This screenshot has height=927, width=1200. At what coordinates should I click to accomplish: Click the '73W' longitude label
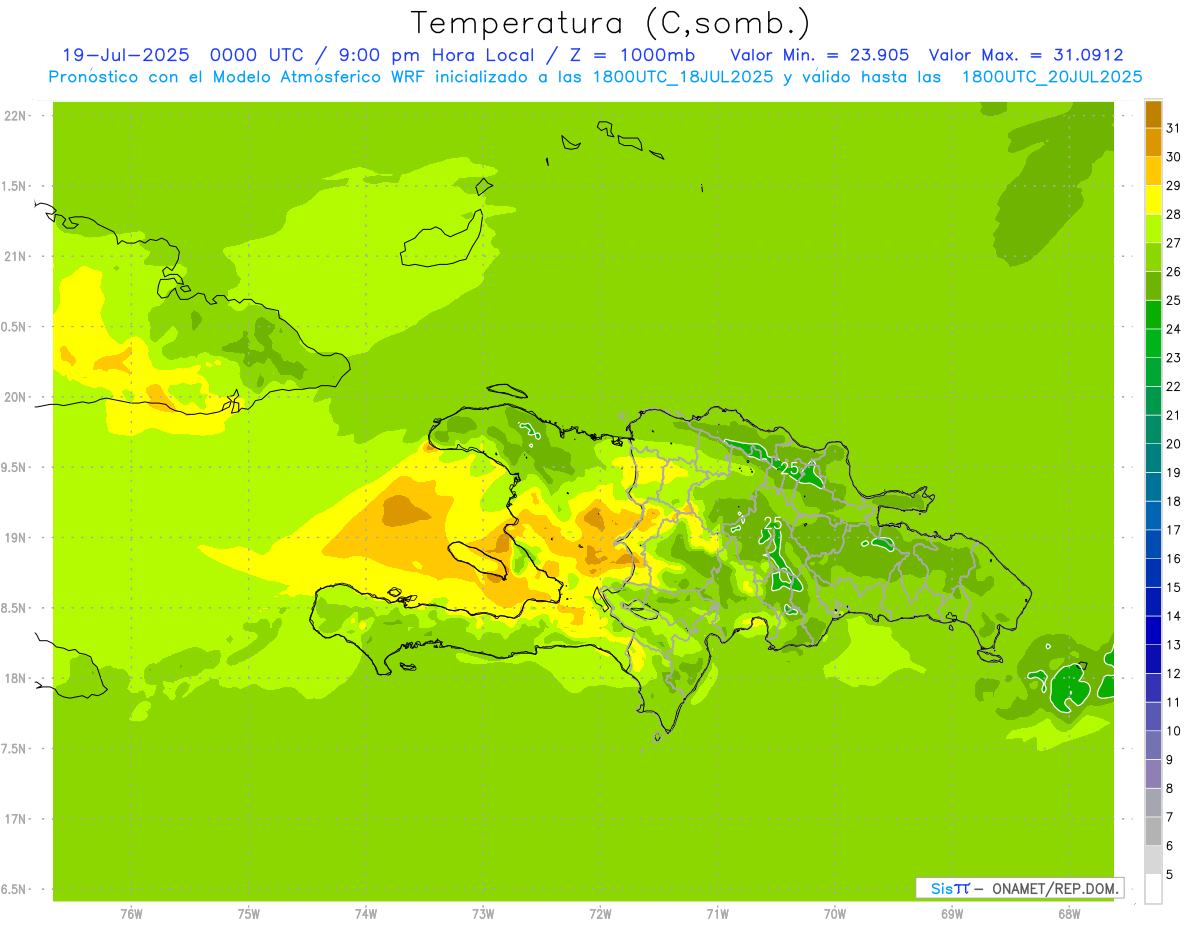click(x=483, y=914)
